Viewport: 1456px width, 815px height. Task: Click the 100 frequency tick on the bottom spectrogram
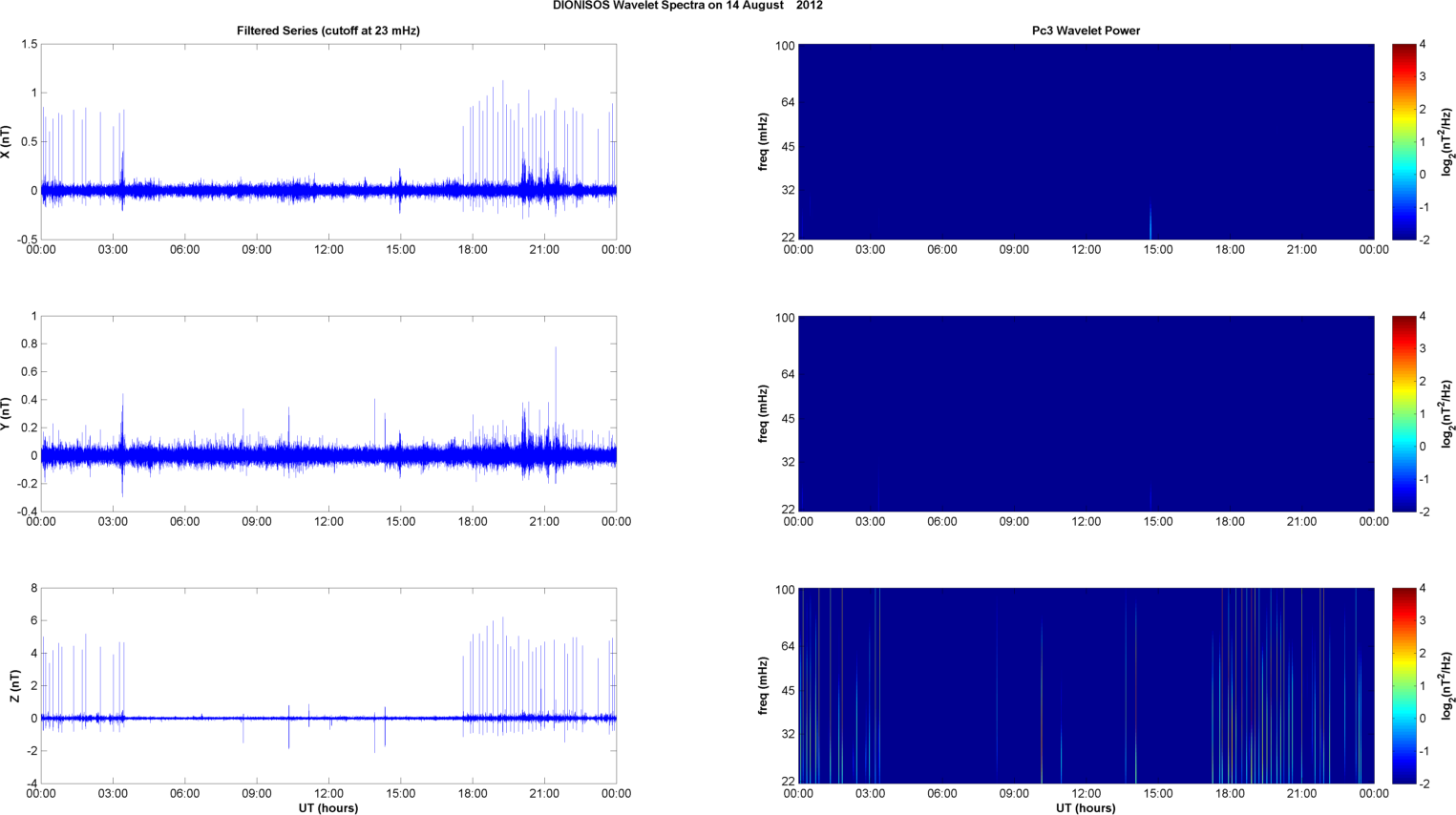[785, 590]
